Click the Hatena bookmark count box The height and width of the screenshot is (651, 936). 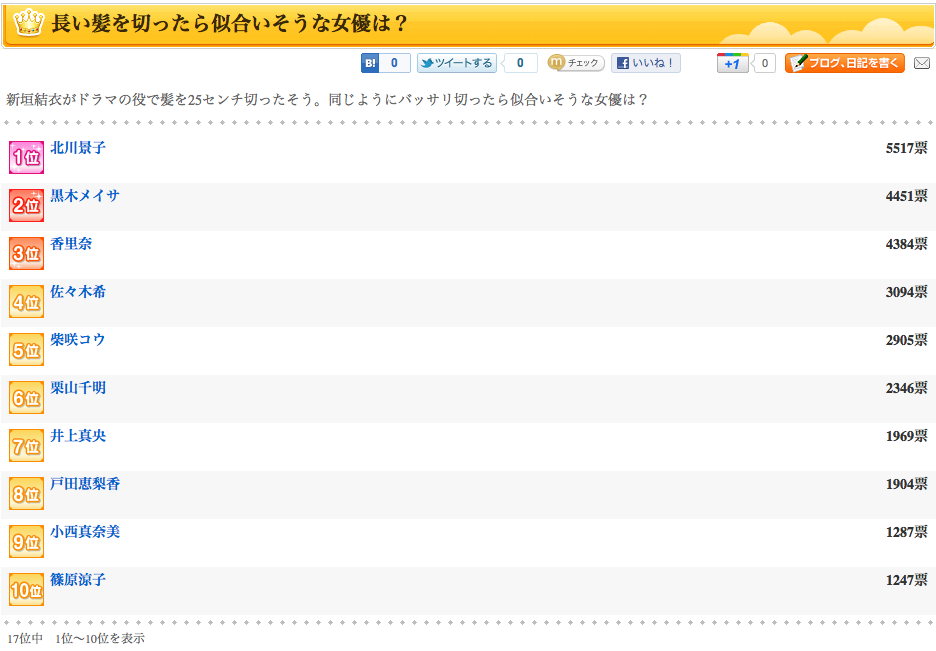[x=395, y=63]
